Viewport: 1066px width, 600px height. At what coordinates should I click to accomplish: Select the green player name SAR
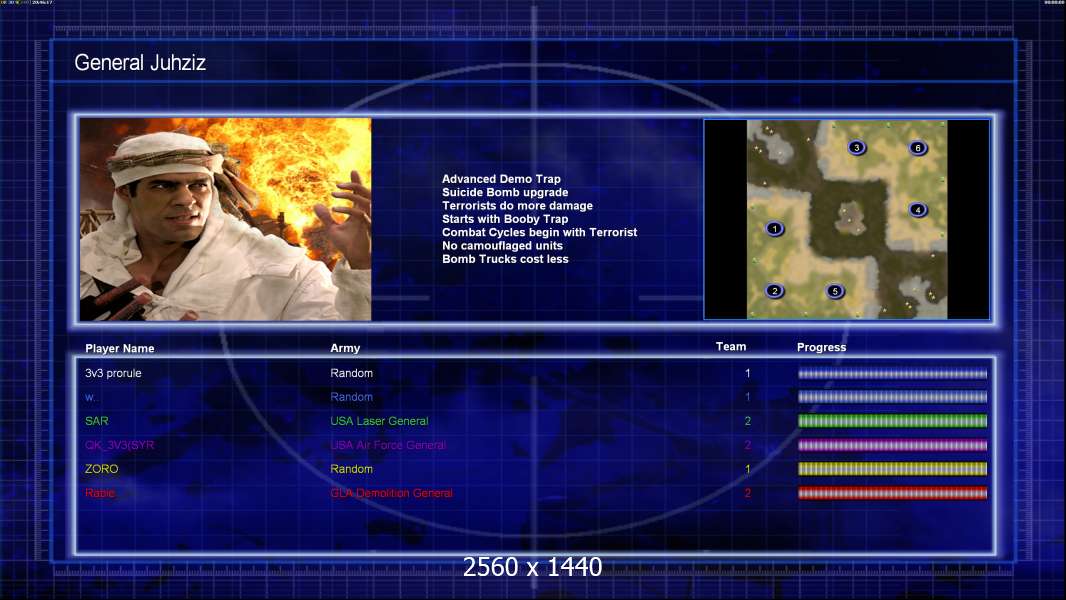pyautogui.click(x=97, y=421)
